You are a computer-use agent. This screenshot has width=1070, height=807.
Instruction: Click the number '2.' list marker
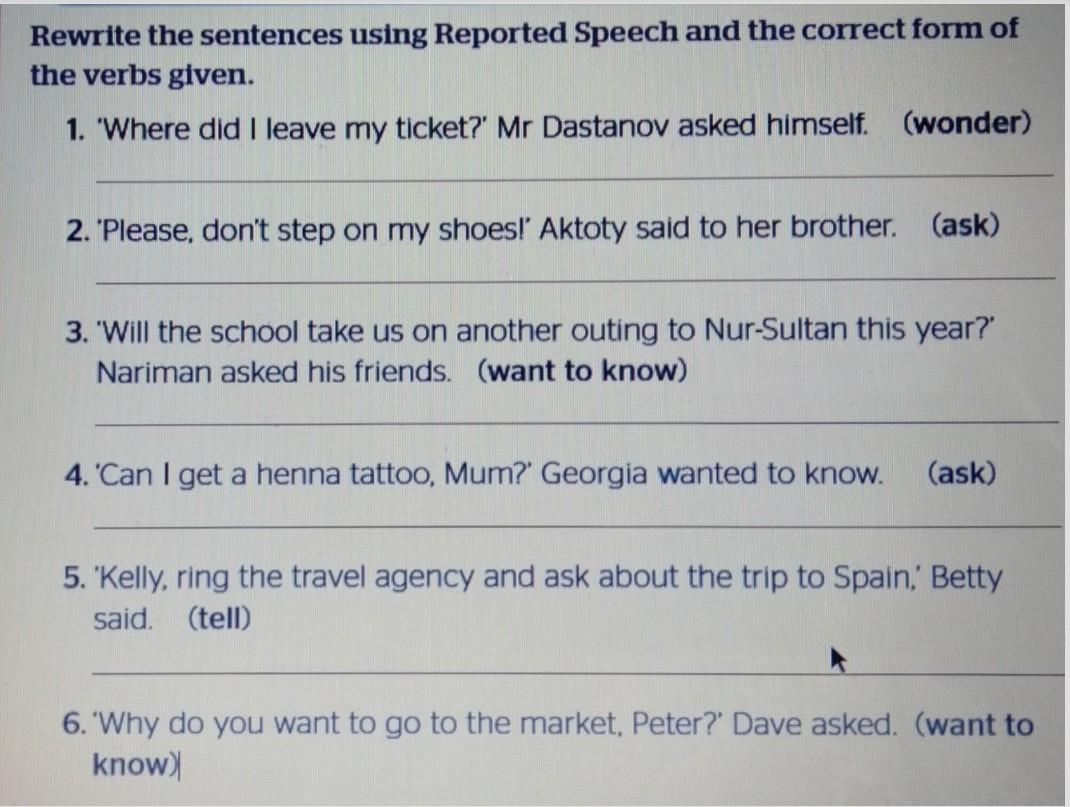[x=79, y=231]
